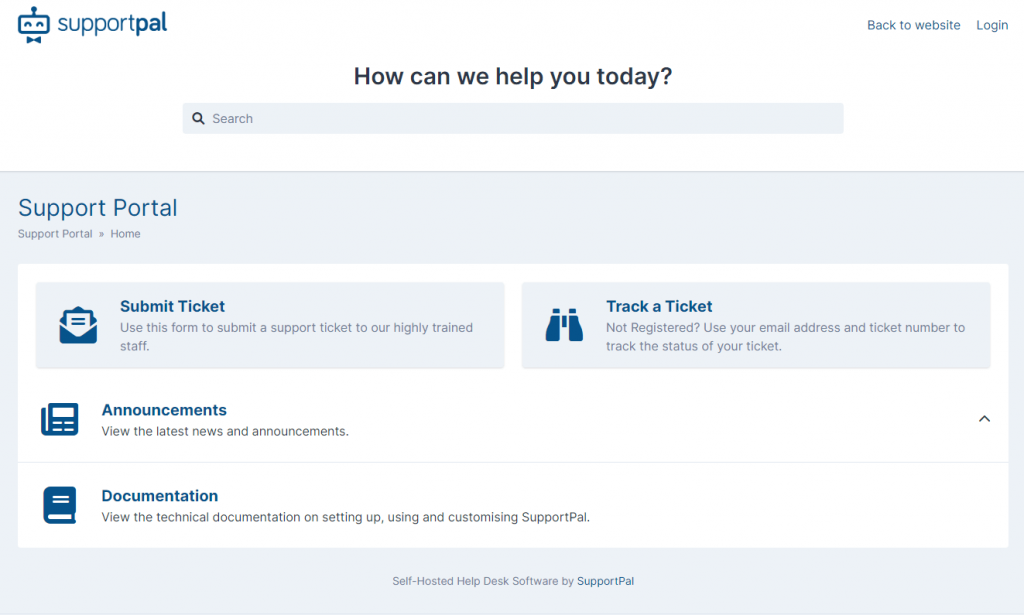Go to Back to website link

pyautogui.click(x=914, y=25)
